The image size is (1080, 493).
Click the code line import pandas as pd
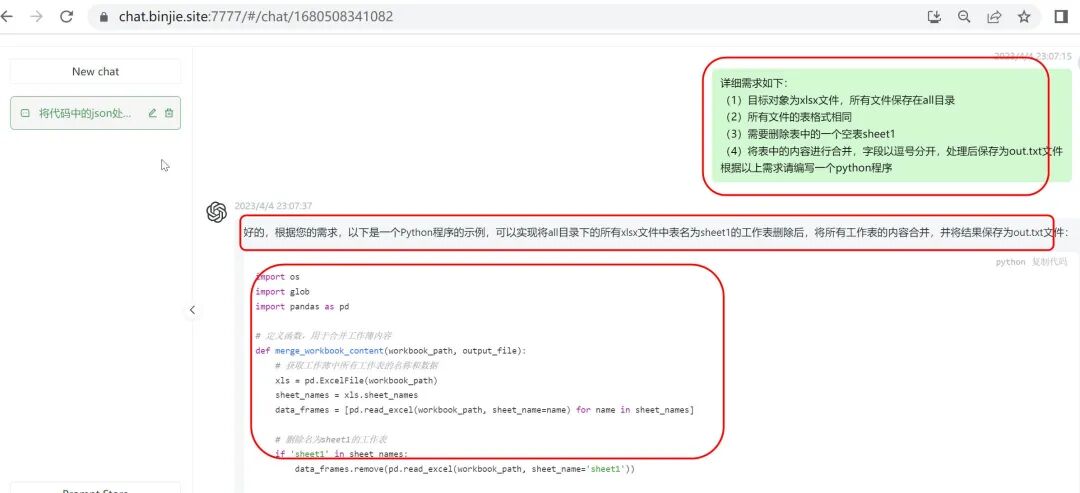(x=302, y=306)
